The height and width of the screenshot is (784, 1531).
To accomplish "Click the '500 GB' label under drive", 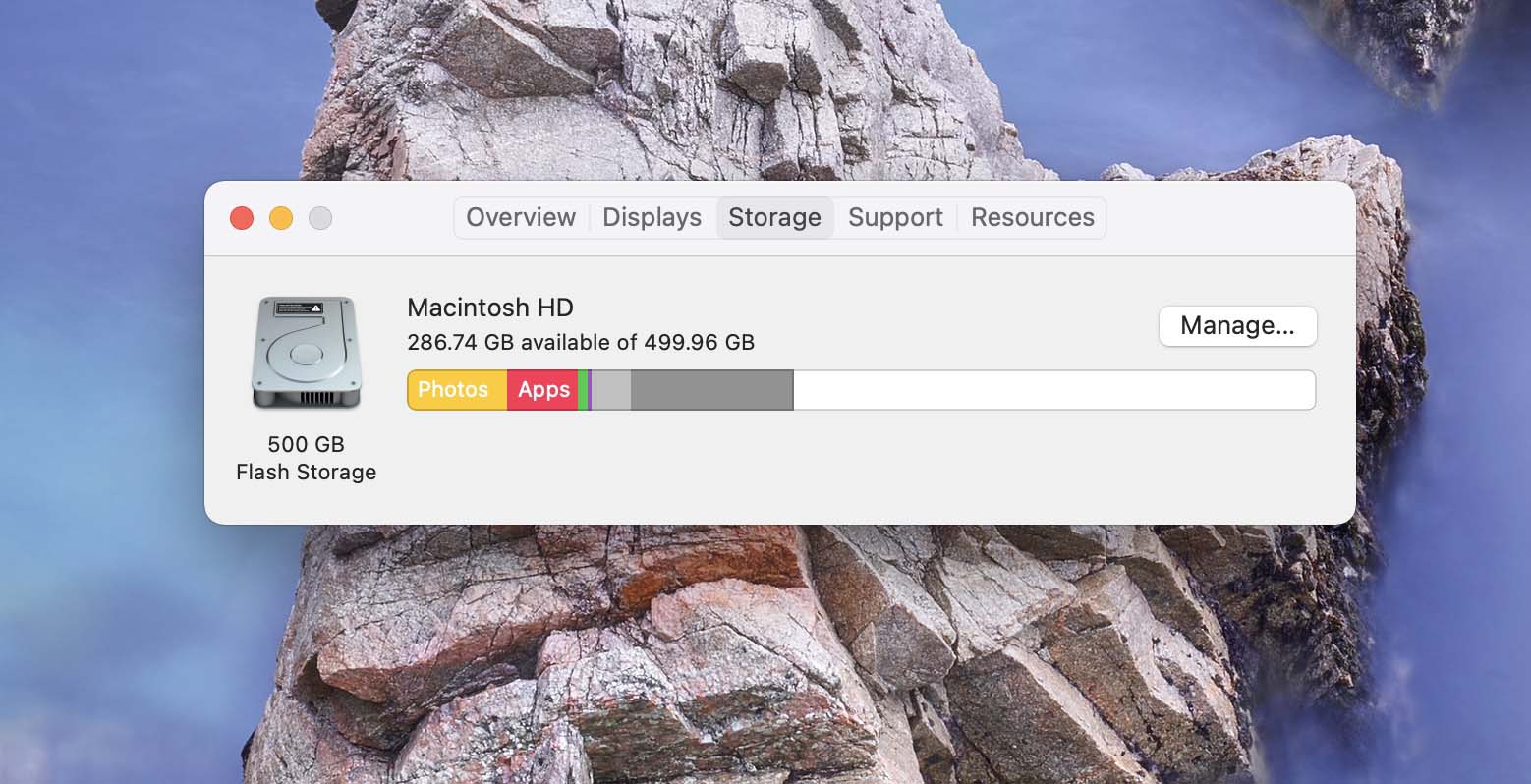I will click(306, 444).
